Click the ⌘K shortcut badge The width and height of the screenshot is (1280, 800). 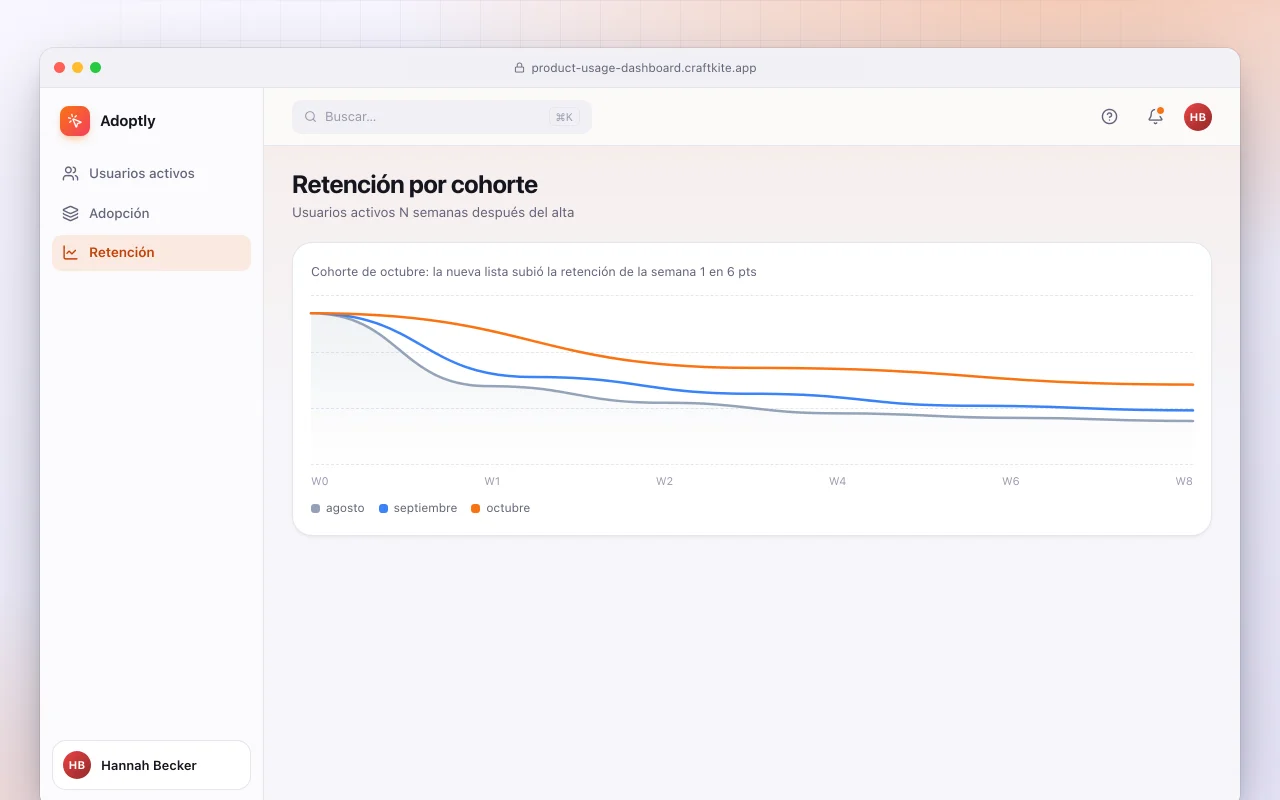(x=564, y=117)
